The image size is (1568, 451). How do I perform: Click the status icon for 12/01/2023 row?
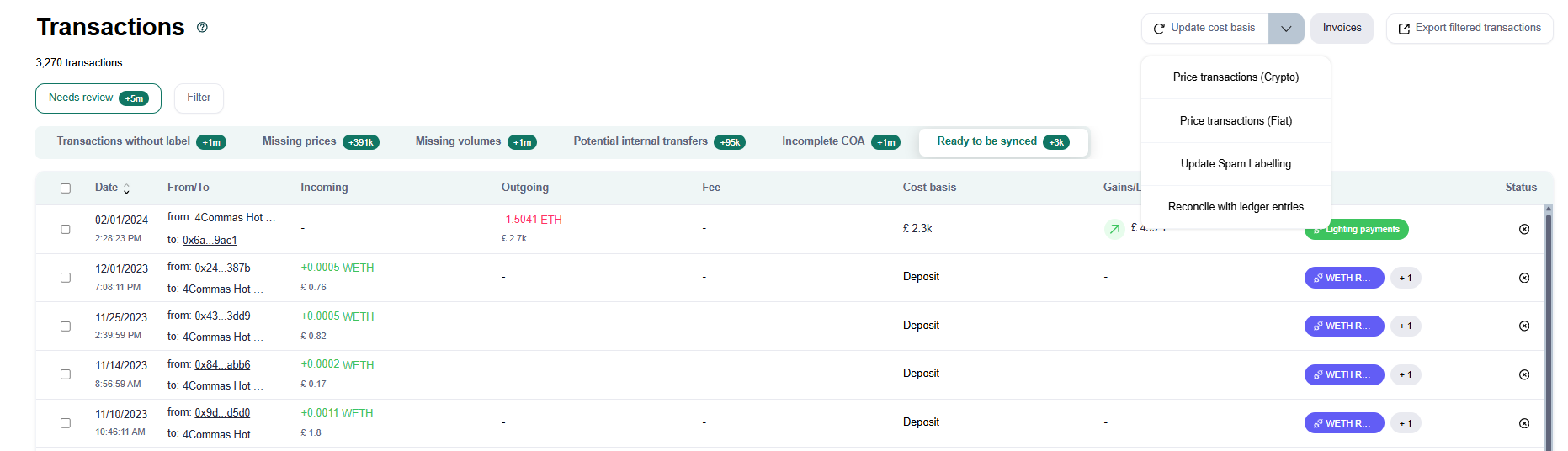tap(1523, 278)
